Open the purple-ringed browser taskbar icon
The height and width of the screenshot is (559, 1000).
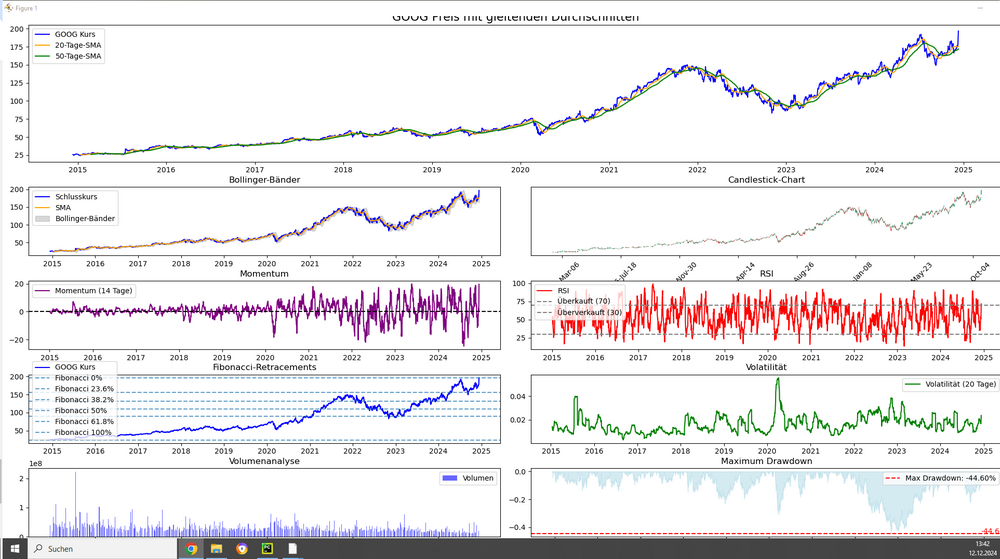242,548
